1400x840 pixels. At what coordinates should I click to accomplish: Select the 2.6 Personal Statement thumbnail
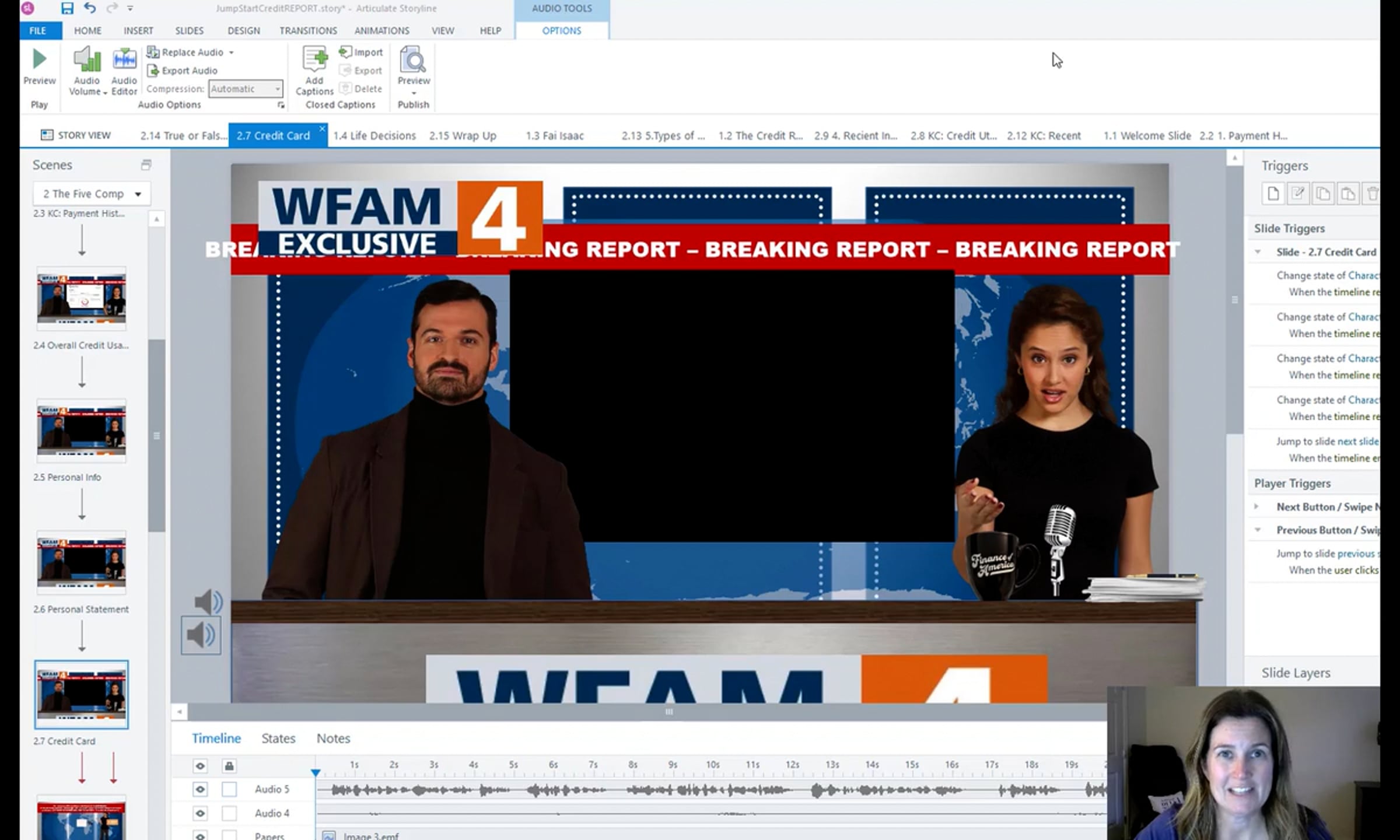click(x=82, y=562)
